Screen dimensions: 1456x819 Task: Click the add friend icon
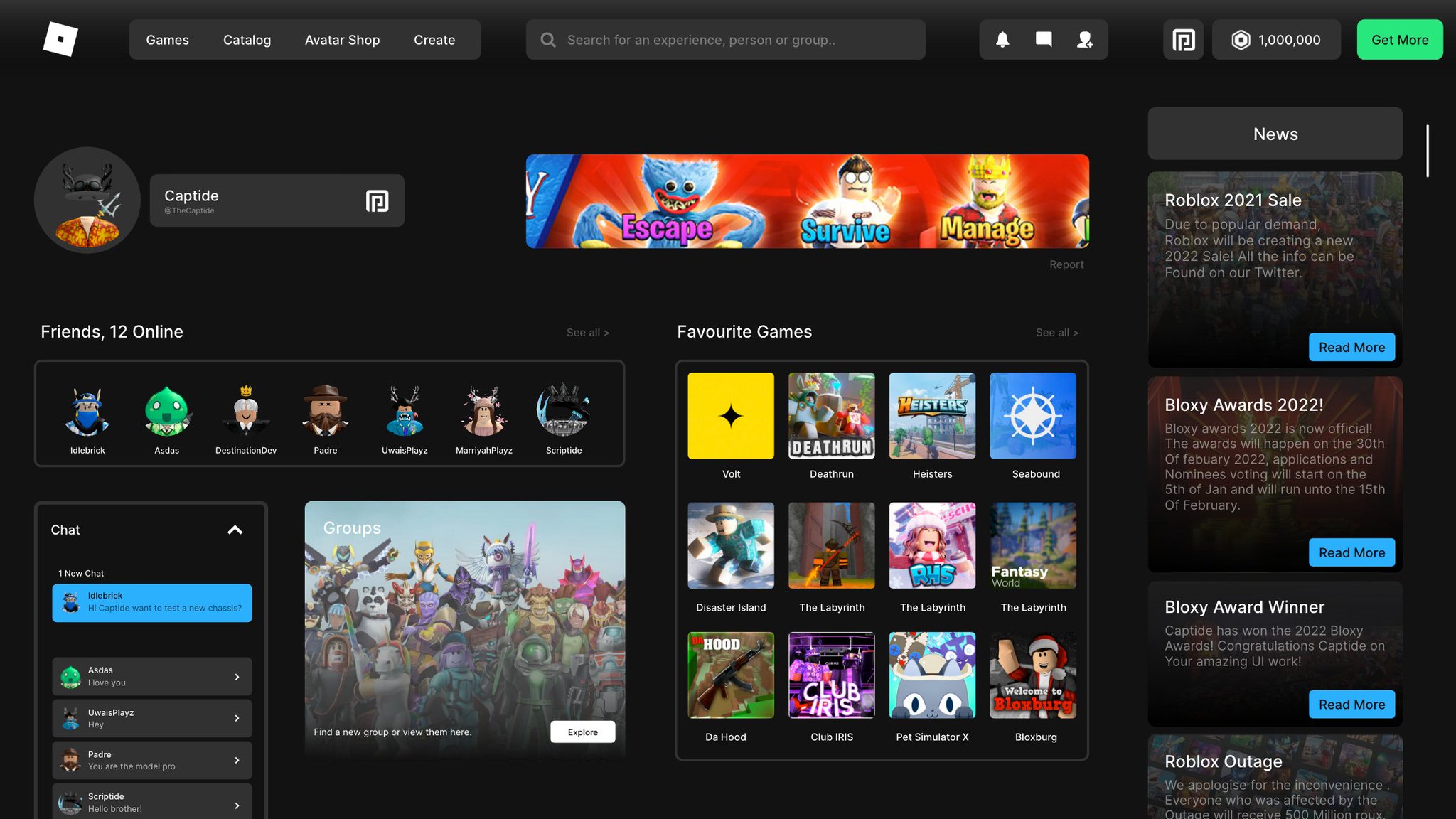pyautogui.click(x=1085, y=40)
